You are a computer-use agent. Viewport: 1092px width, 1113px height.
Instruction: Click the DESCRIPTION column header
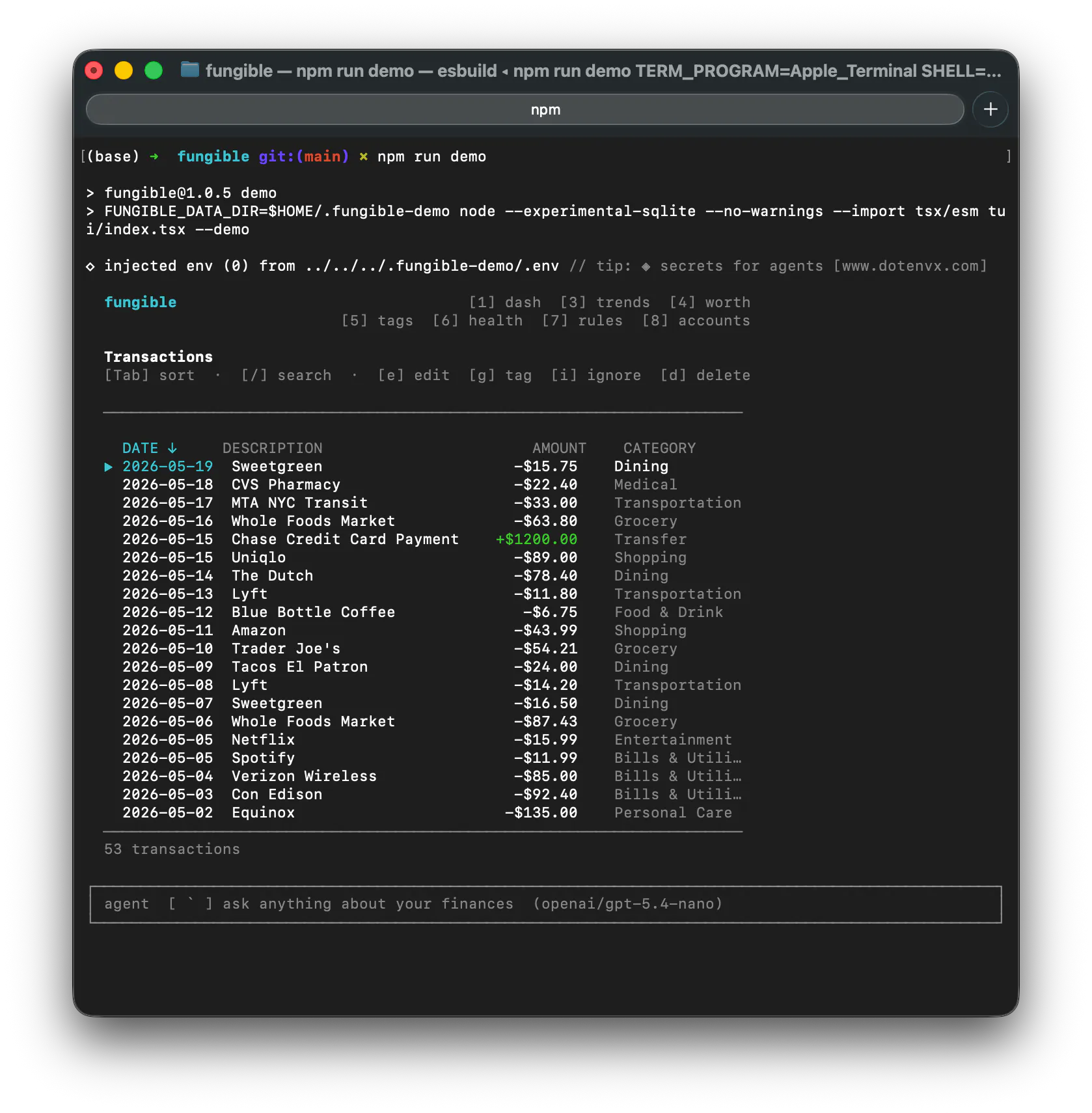[x=273, y=448]
